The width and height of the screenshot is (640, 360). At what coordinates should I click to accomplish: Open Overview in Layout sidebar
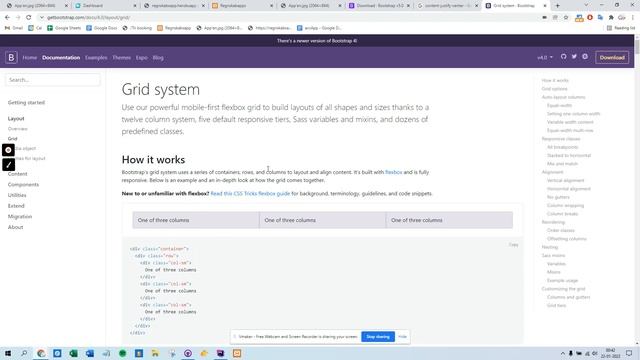coord(18,129)
